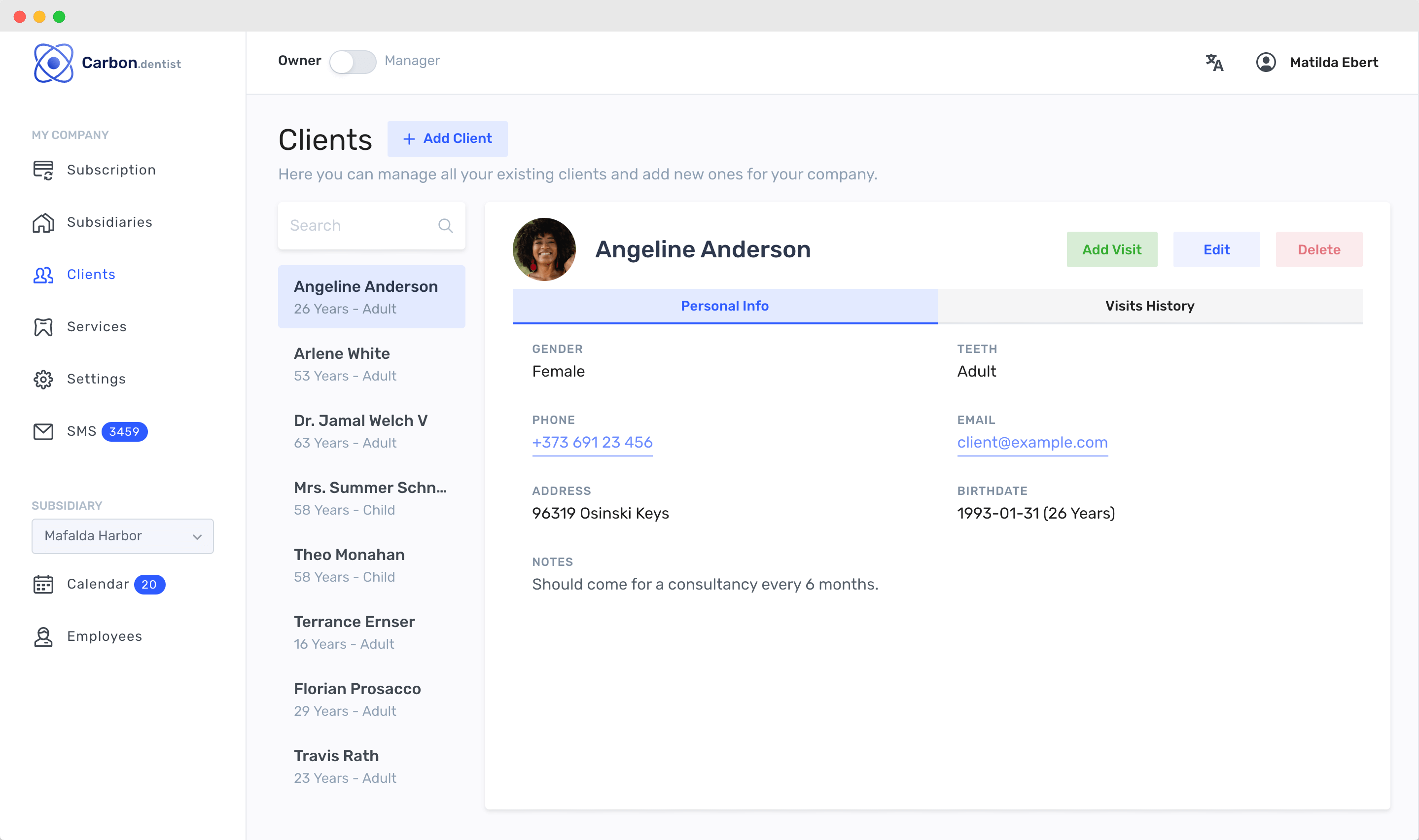The height and width of the screenshot is (840, 1419).
Task: Click the green Add Visit button
Action: (1112, 249)
